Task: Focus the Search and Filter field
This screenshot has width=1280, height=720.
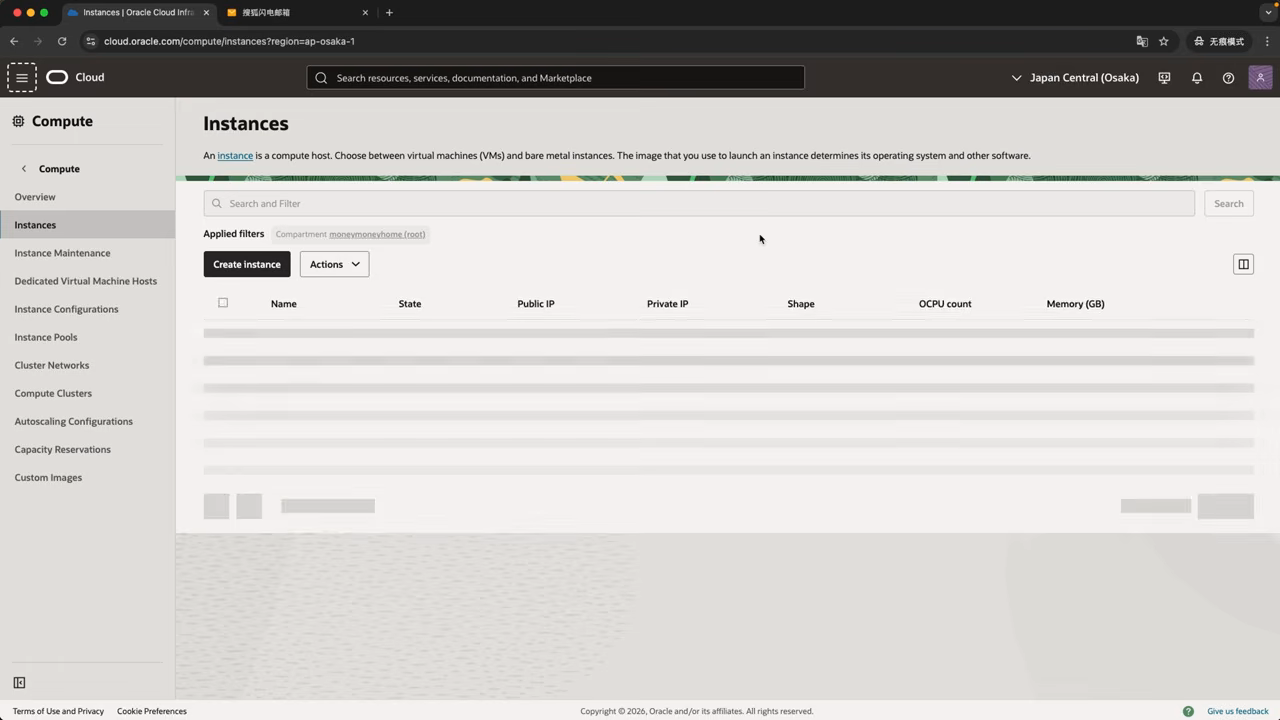Action: [699, 203]
